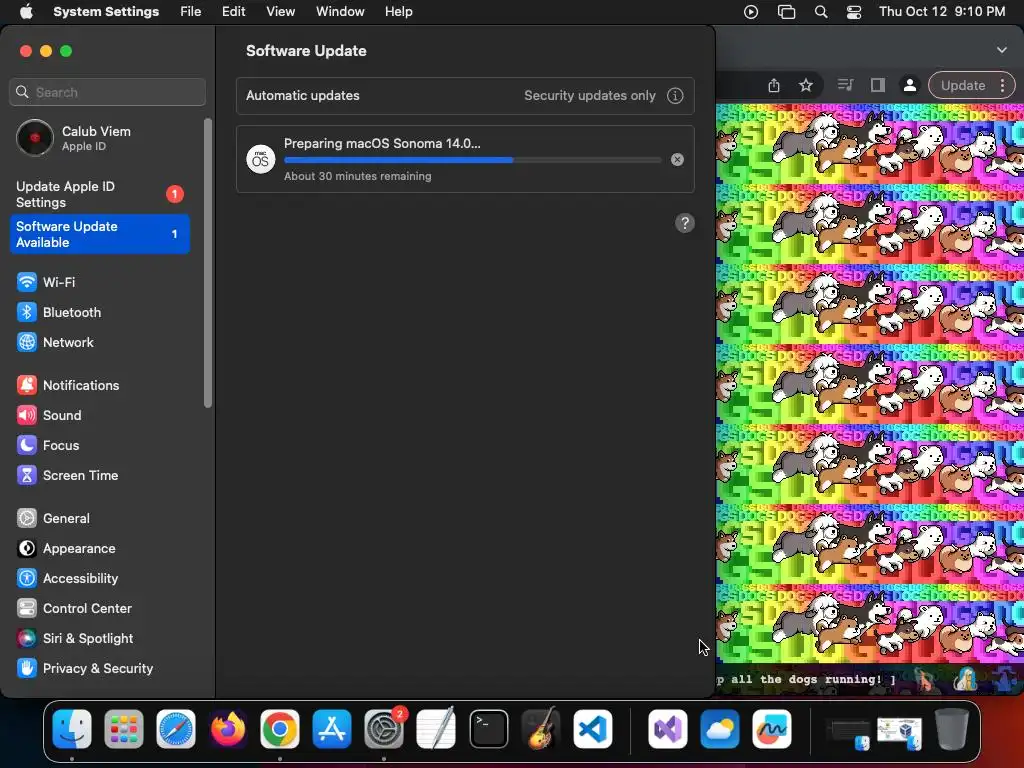
Task: Open Control Center from menu bar
Action: pyautogui.click(x=854, y=12)
